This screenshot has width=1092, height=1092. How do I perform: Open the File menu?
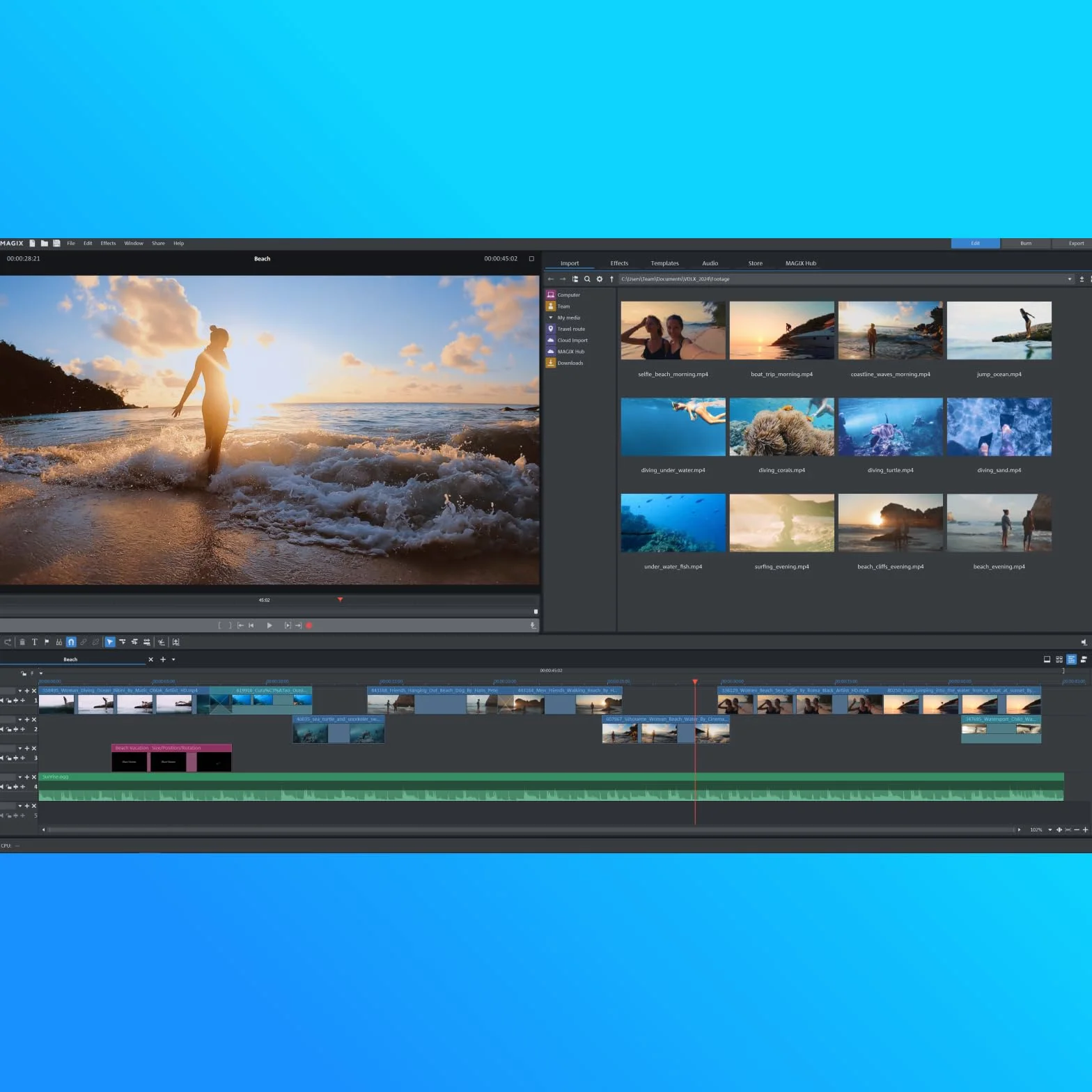coord(71,243)
